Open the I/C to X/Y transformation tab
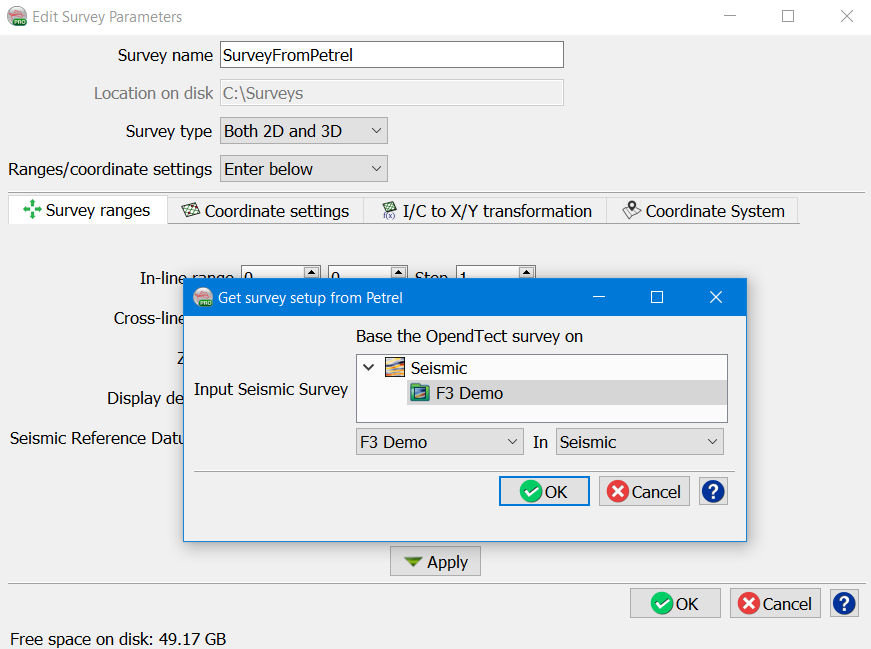 [486, 211]
